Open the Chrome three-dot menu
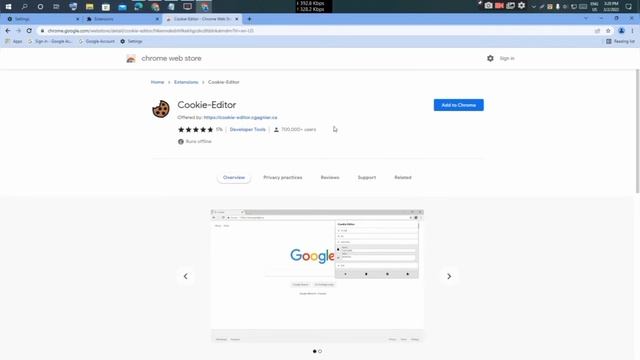This screenshot has width=640, height=360. coord(632,31)
